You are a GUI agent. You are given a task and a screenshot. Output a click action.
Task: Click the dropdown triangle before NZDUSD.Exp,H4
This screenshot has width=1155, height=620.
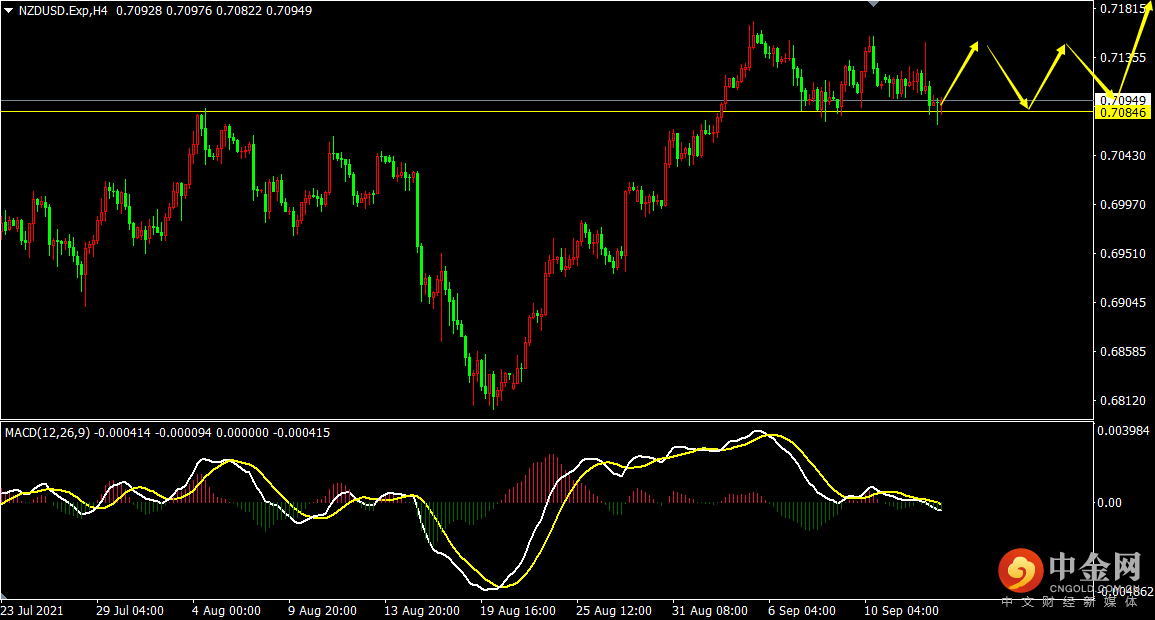pyautogui.click(x=9, y=11)
